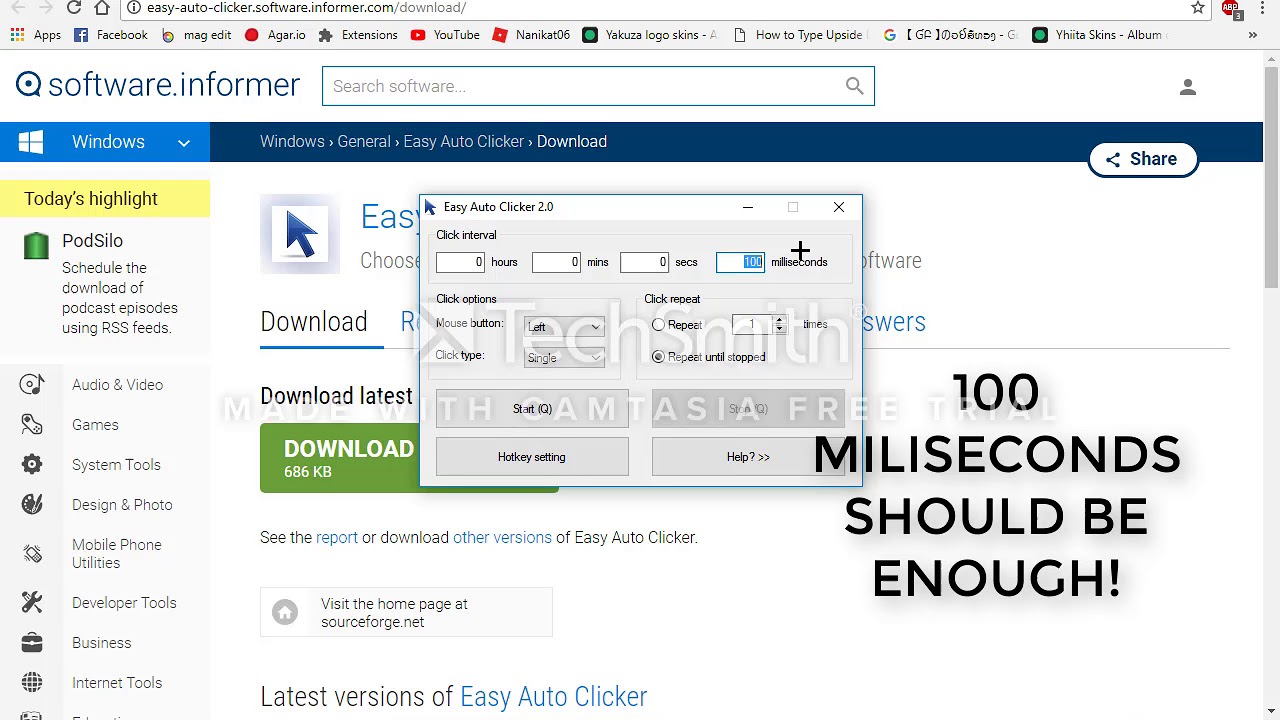
Task: Open the PodSilo highlight link
Action: (x=92, y=241)
